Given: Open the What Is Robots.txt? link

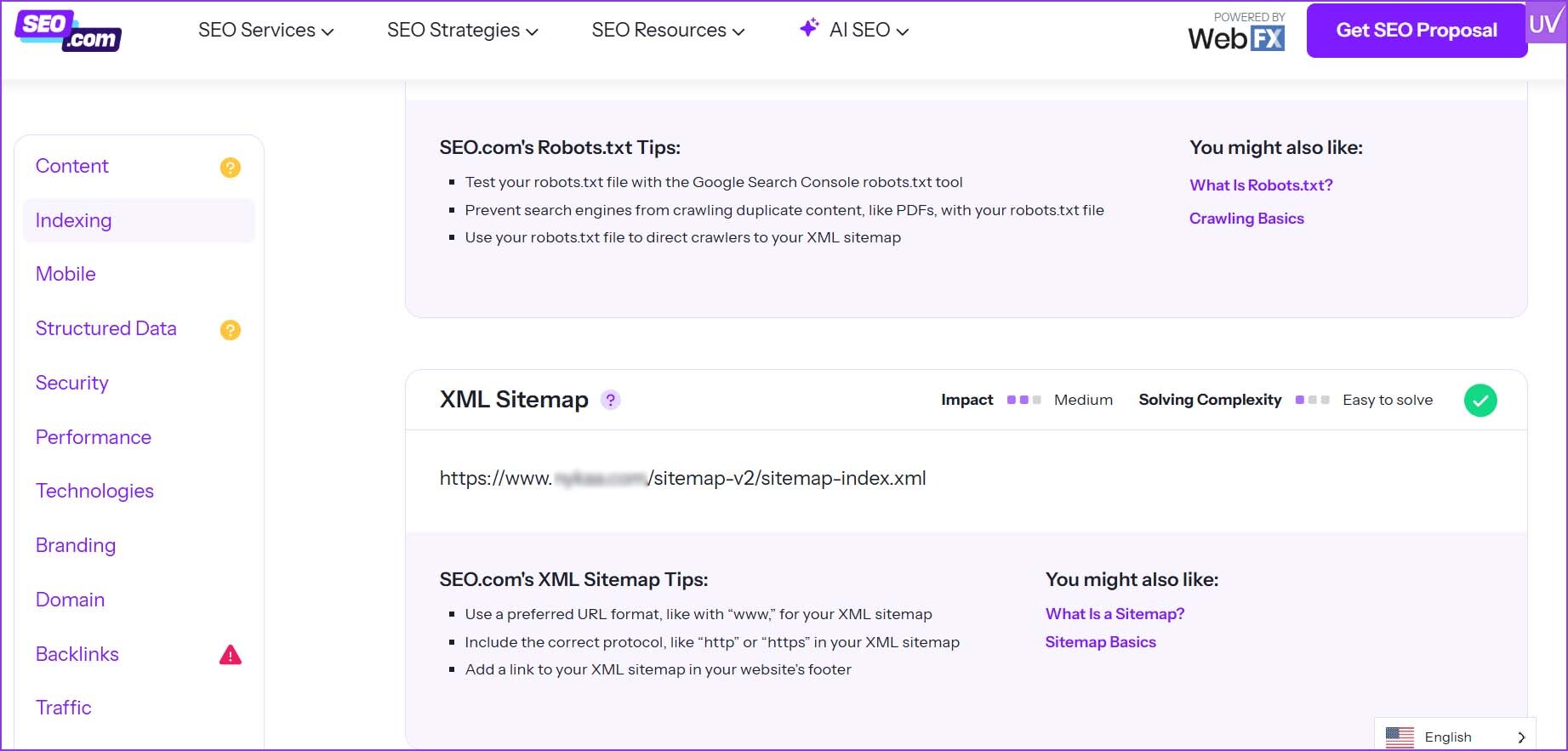Looking at the screenshot, I should point(1261,185).
